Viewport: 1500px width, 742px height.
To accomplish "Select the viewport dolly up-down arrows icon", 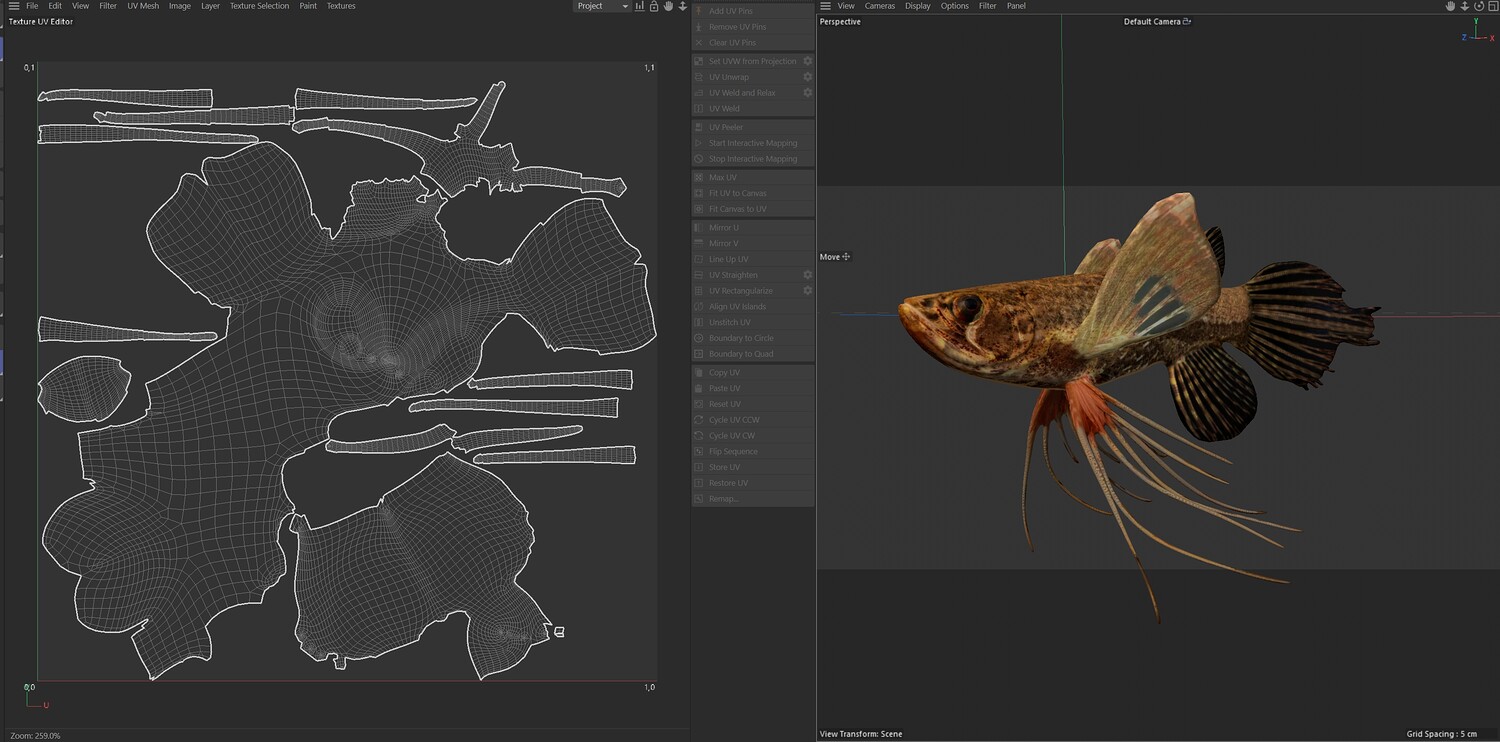I will (1465, 6).
